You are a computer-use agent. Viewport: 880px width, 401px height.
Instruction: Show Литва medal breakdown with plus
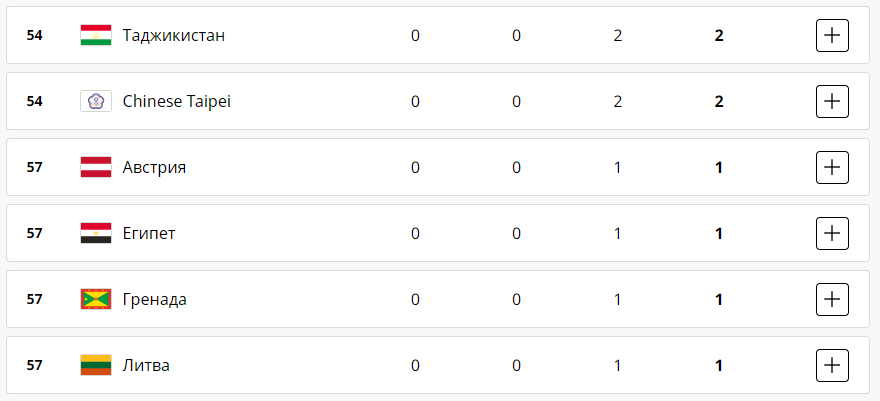click(832, 365)
